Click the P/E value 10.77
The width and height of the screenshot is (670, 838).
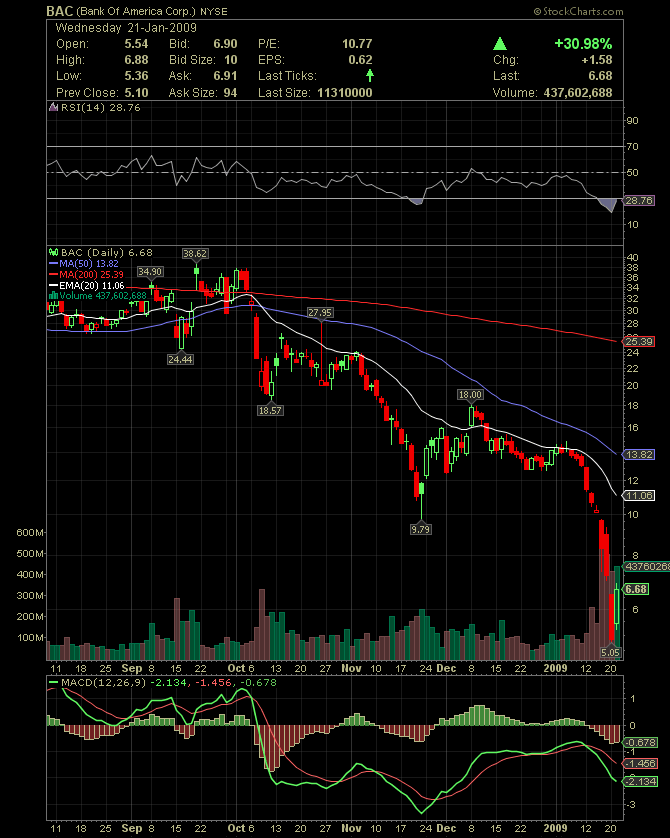point(357,44)
